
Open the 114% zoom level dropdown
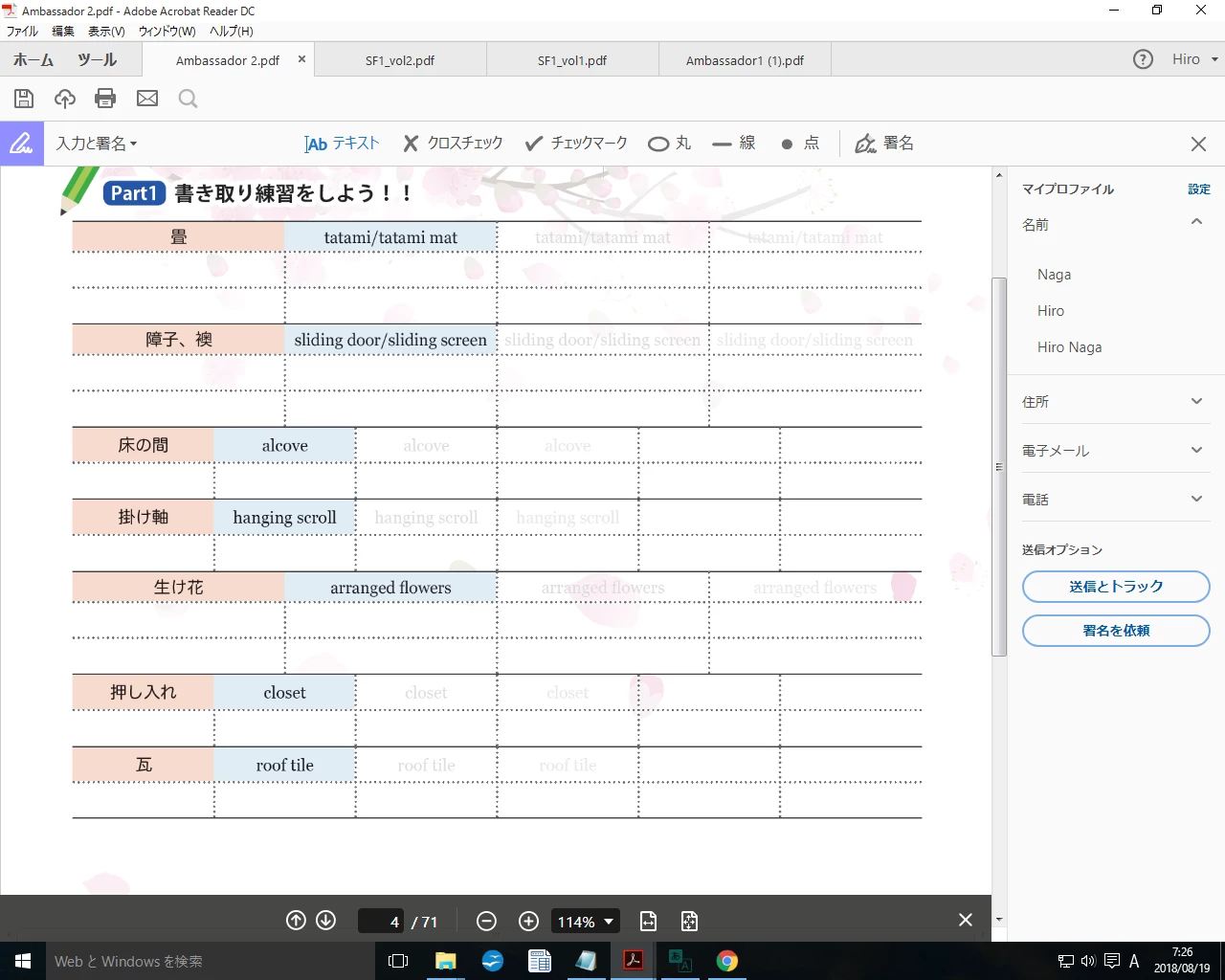586,922
